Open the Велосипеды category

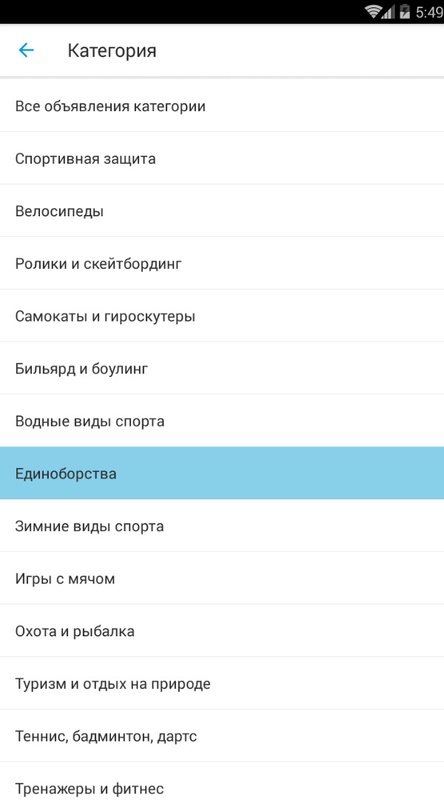(222, 211)
